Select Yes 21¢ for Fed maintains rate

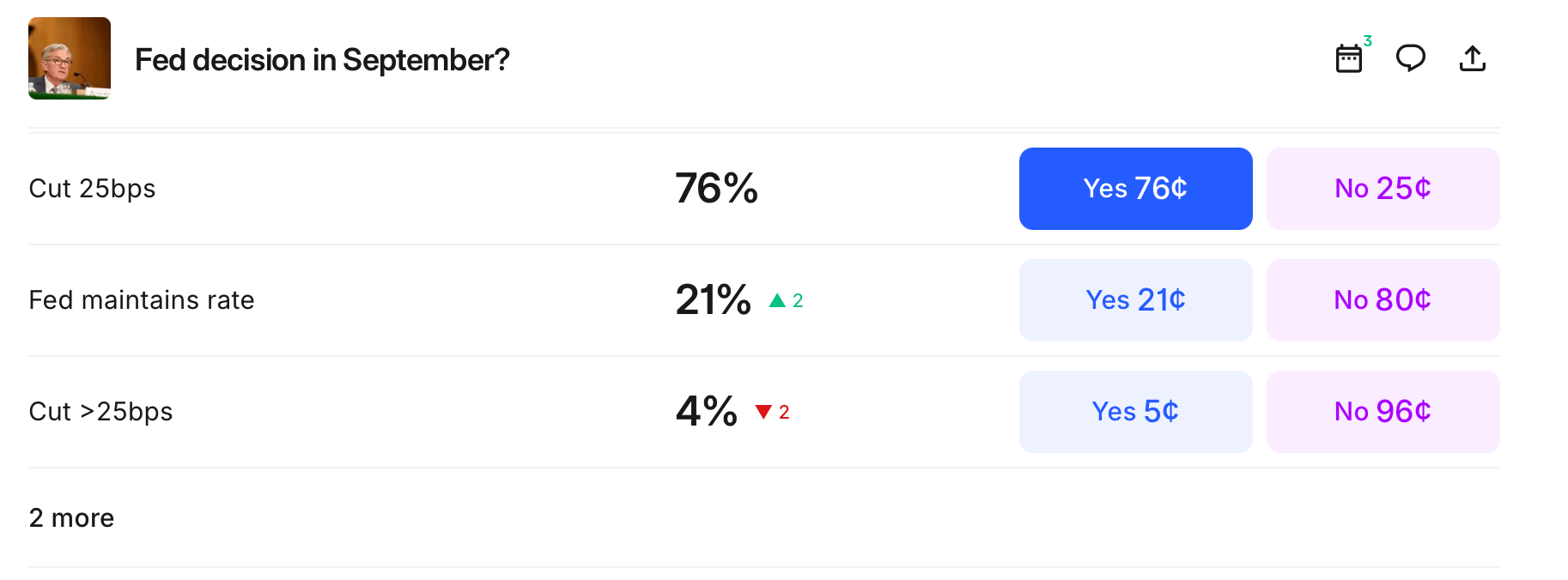point(1135,300)
